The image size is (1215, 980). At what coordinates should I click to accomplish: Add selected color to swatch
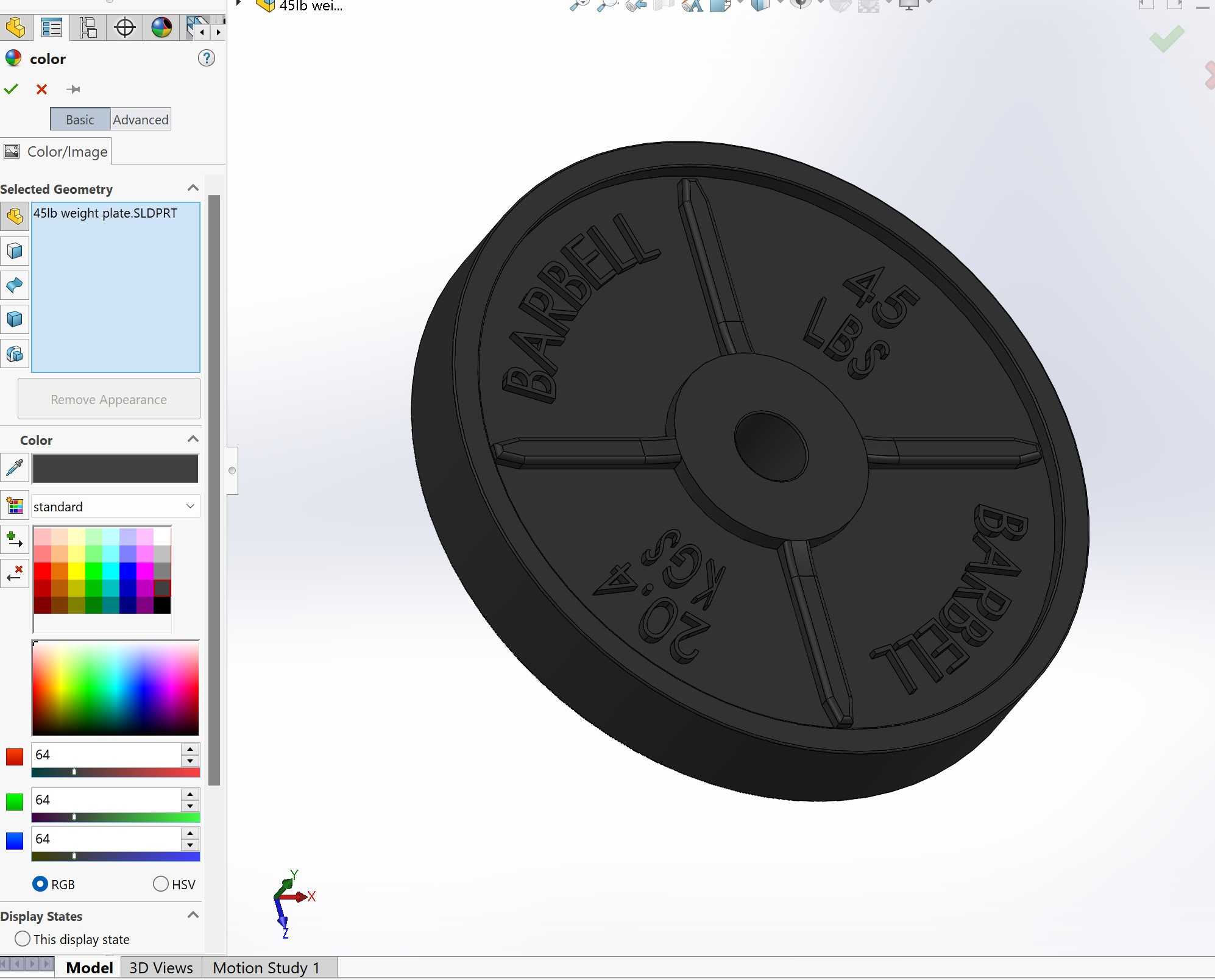[x=15, y=539]
